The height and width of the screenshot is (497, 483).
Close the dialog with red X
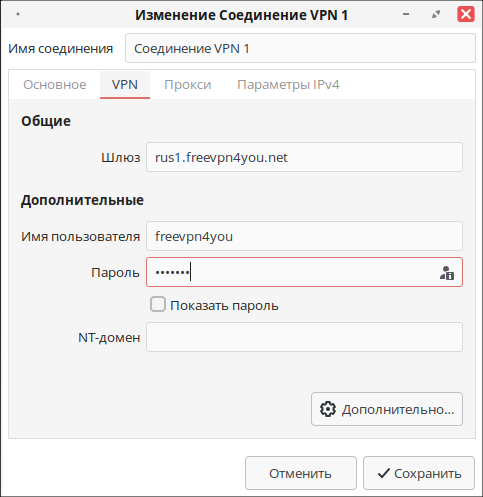tap(465, 14)
